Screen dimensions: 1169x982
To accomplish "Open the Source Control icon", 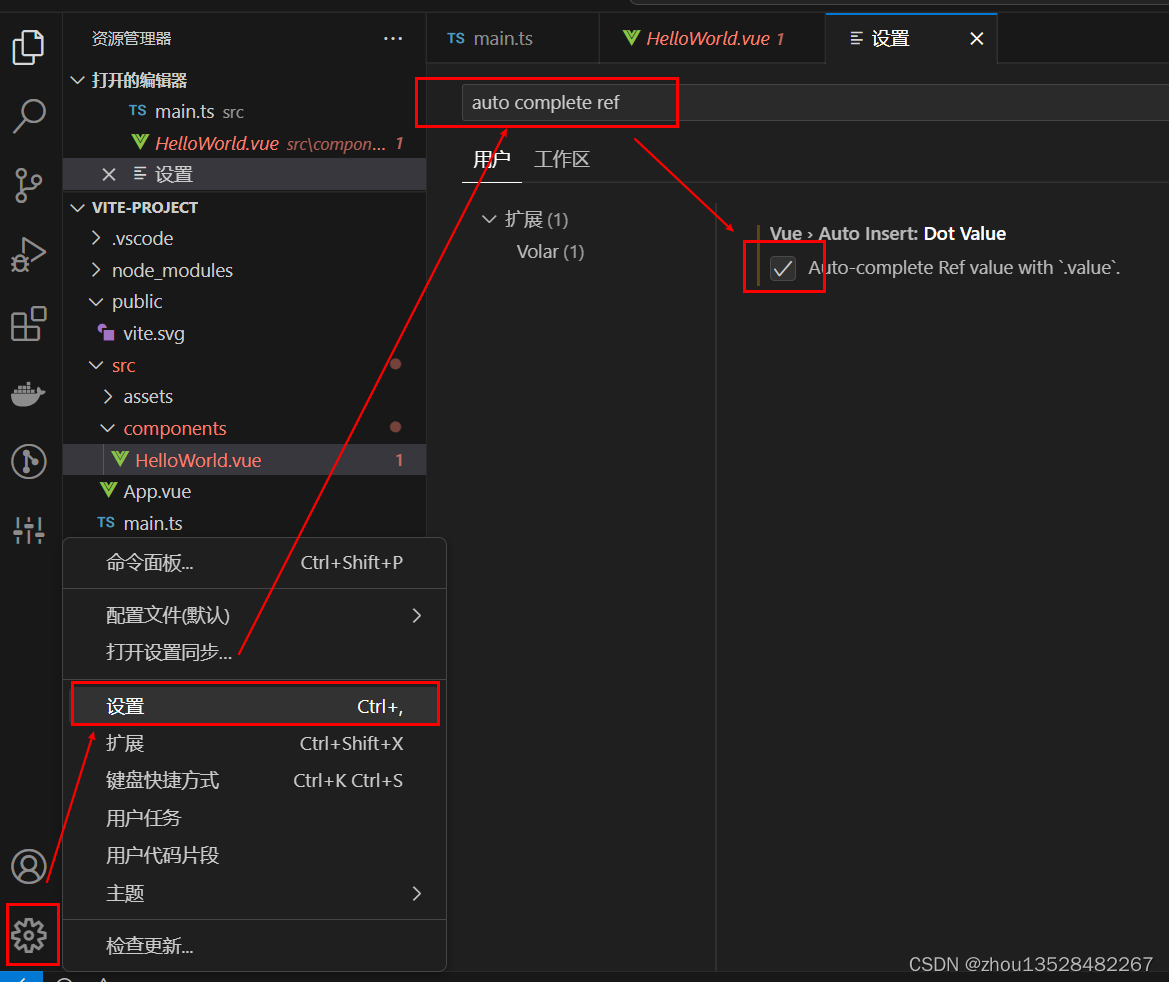I will pyautogui.click(x=29, y=185).
